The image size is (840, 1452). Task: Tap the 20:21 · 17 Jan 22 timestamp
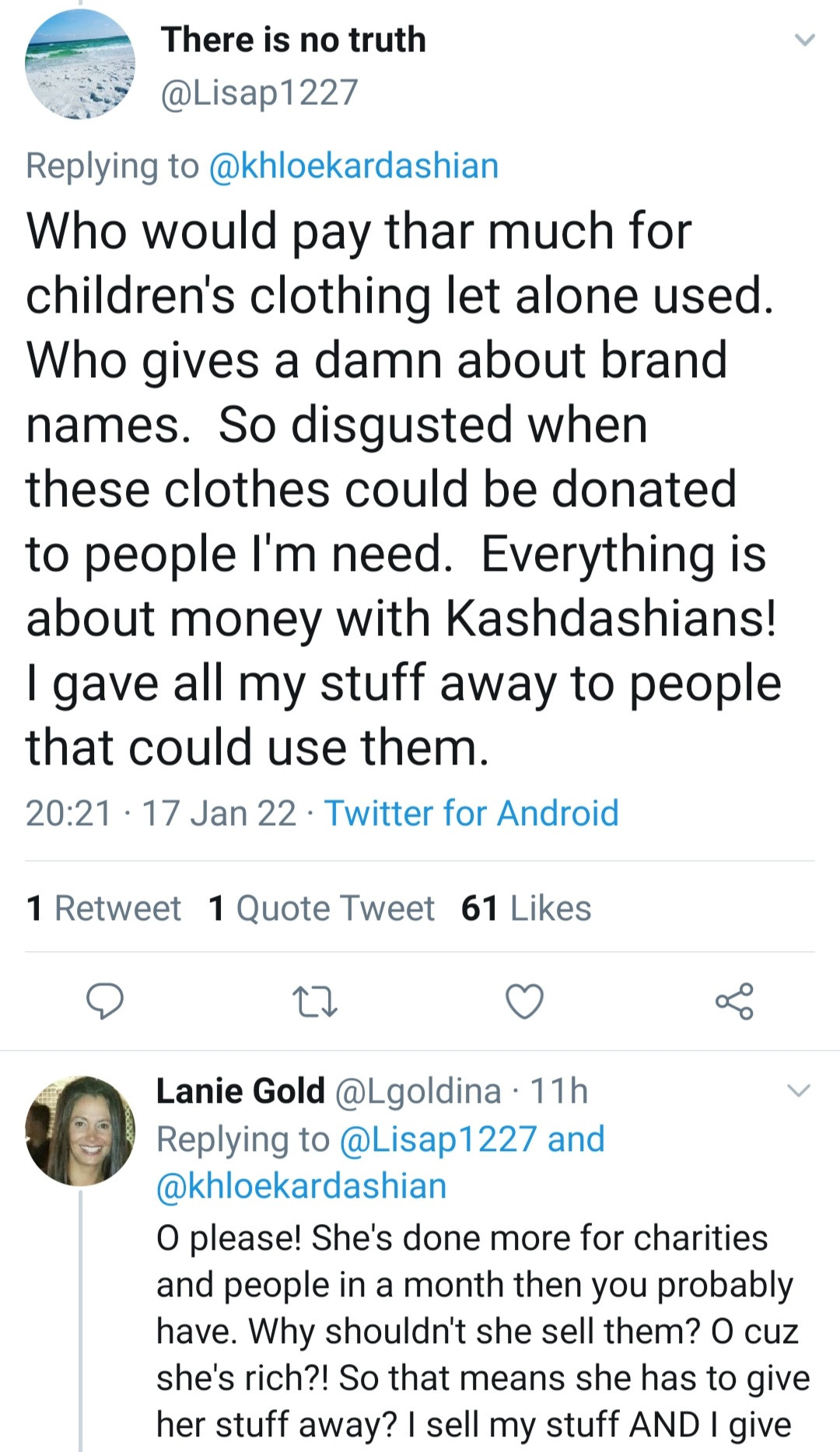coord(161,813)
